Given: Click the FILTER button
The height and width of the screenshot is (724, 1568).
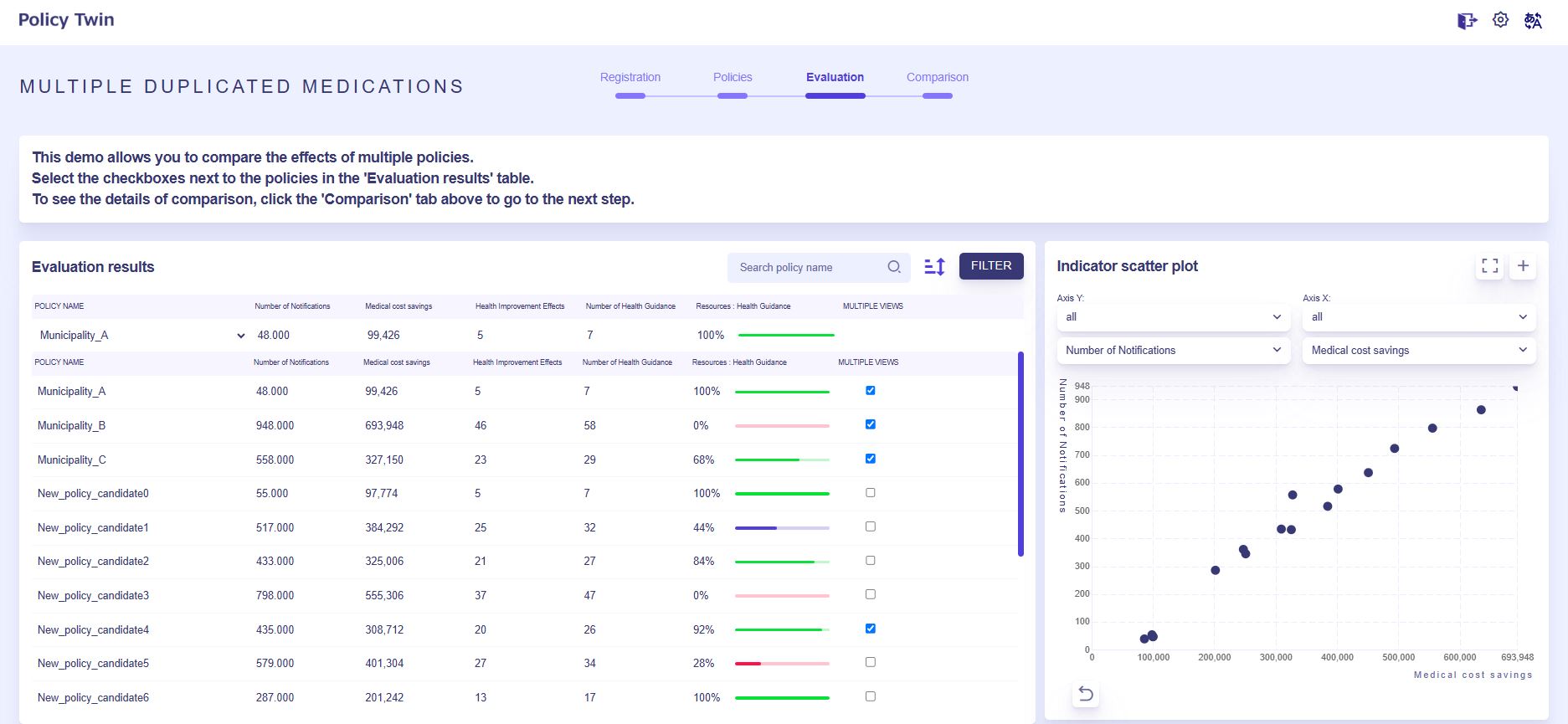Looking at the screenshot, I should pos(991,266).
